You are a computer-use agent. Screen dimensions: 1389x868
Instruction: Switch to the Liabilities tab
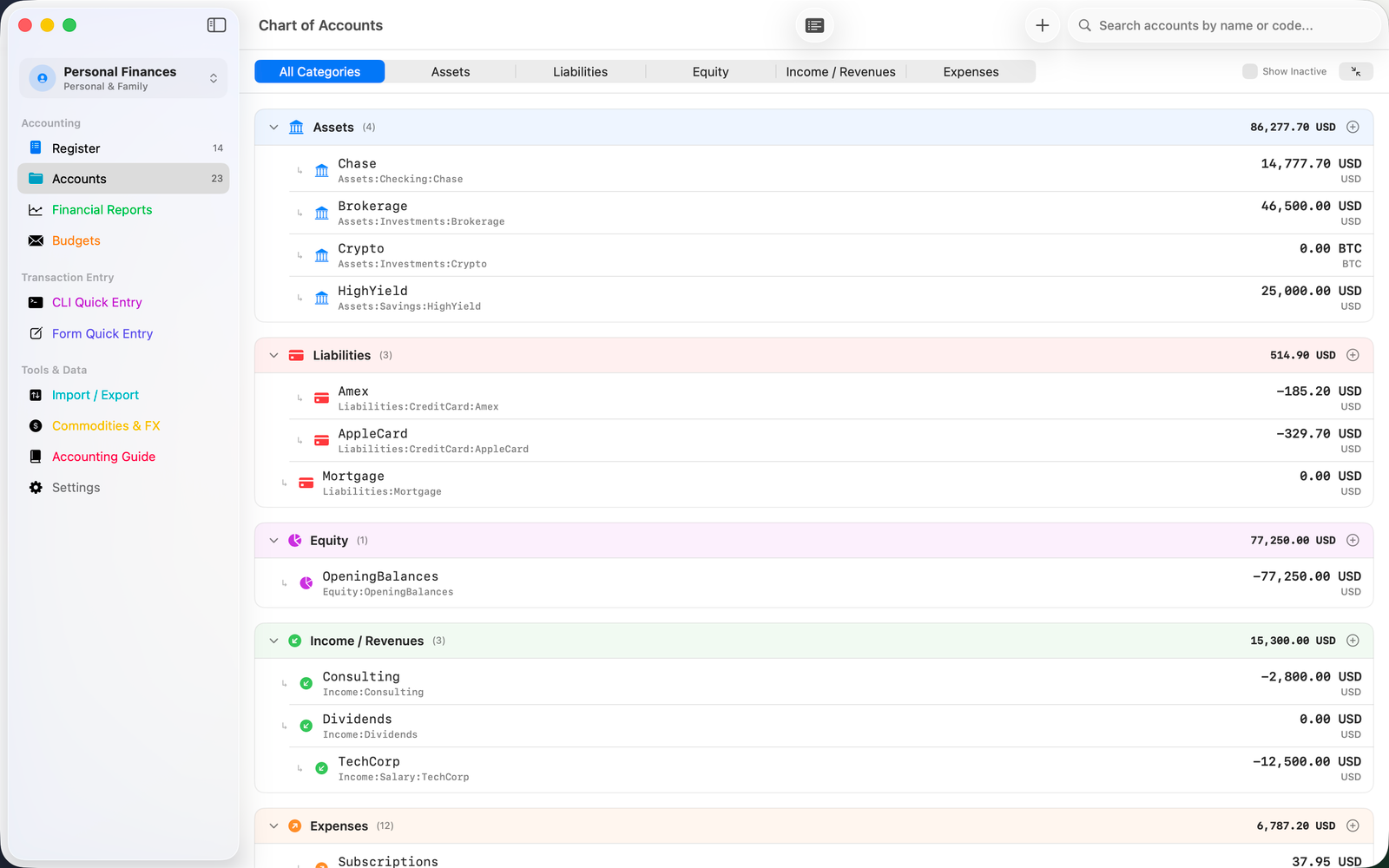(580, 71)
